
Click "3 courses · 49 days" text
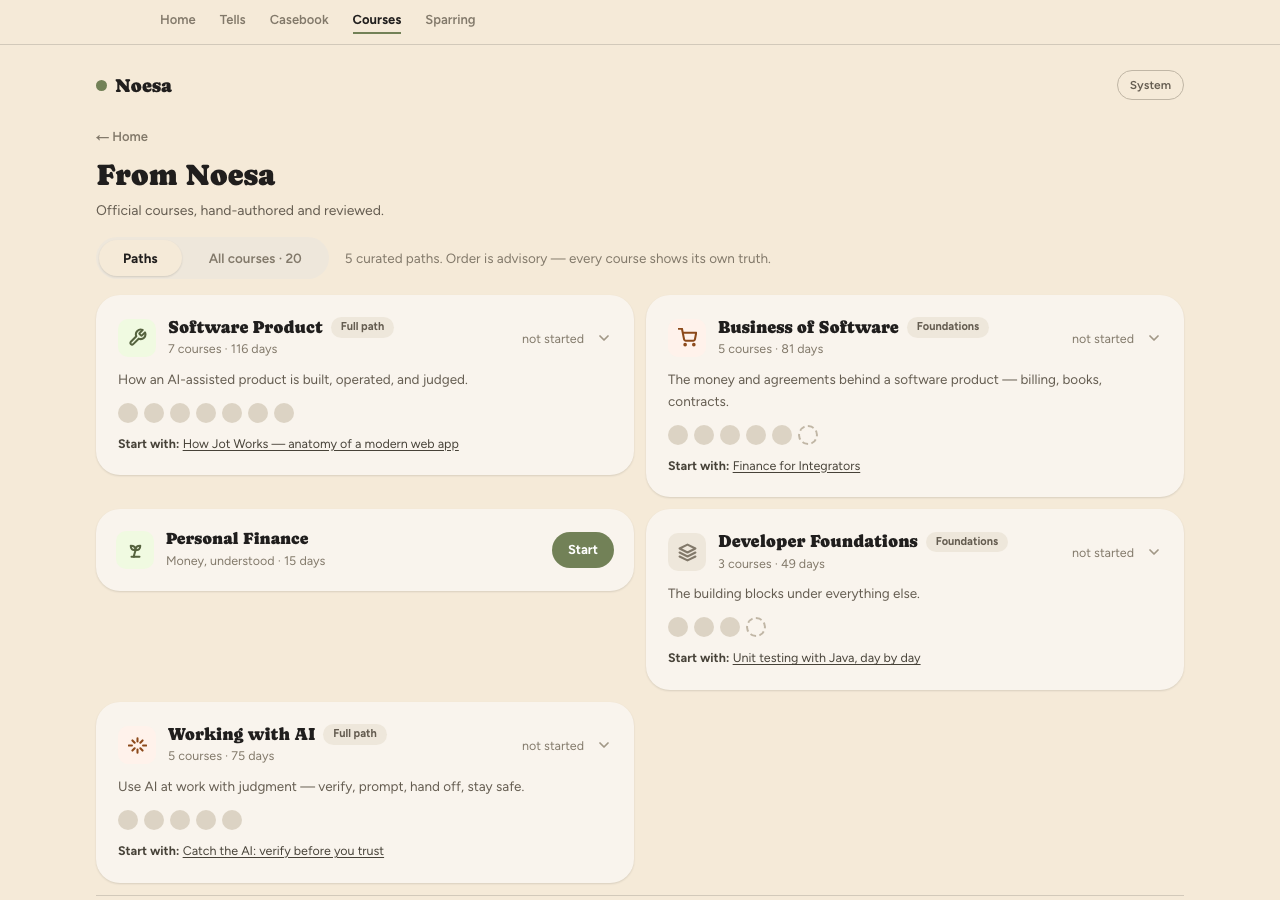pyautogui.click(x=771, y=564)
